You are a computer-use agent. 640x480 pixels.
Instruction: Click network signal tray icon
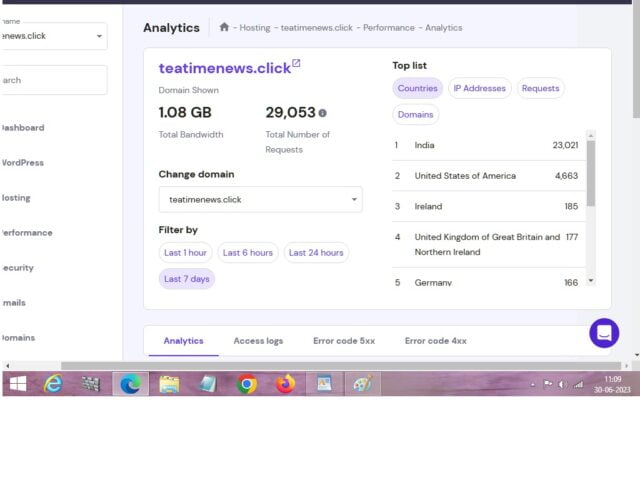[578, 384]
